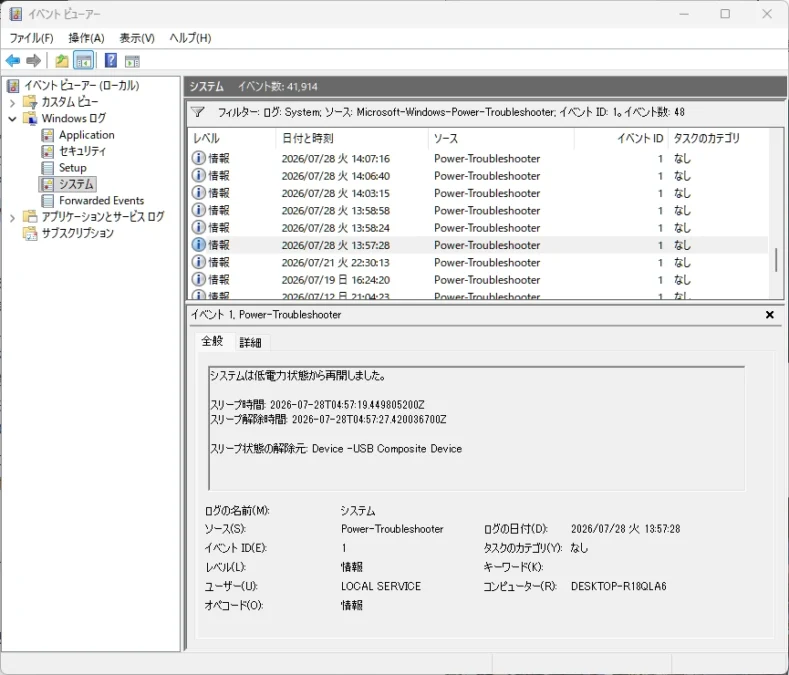Click the Setup log icon in the tree
The width and height of the screenshot is (789, 675).
pyautogui.click(x=48, y=168)
